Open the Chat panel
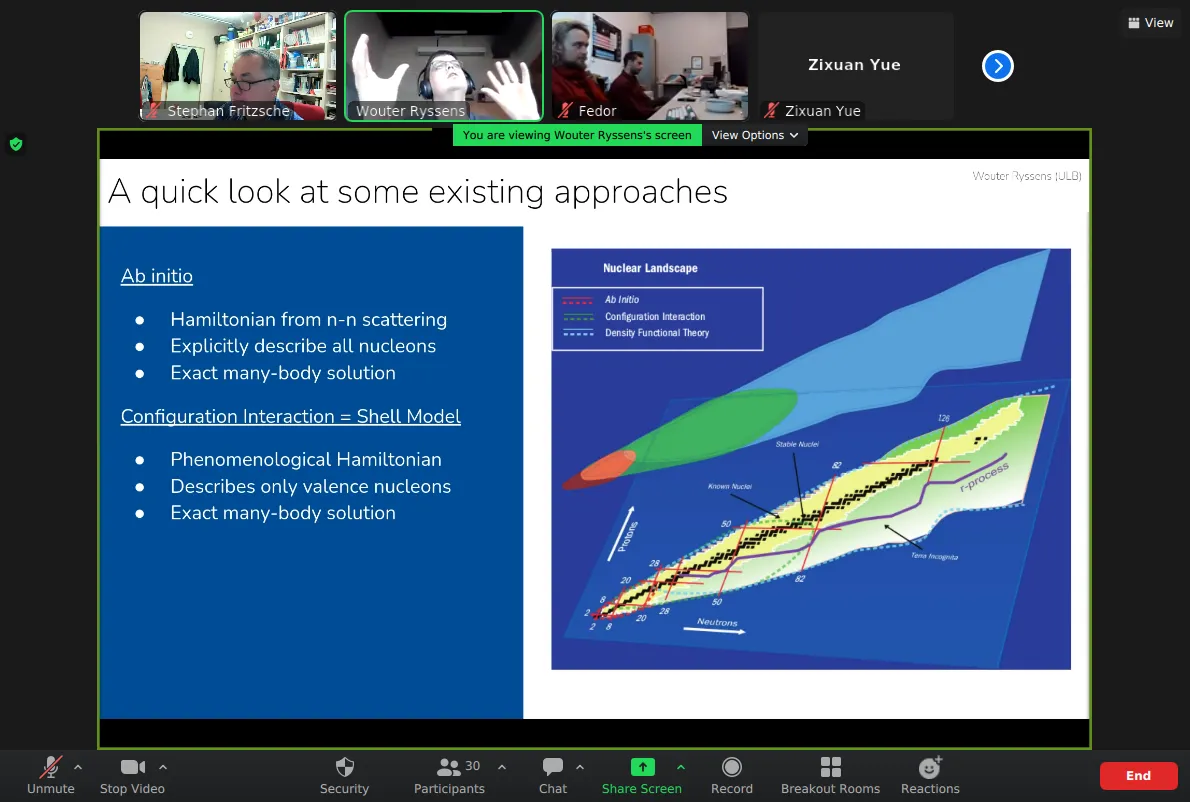Screen dimensions: 1190x802 (552, 775)
